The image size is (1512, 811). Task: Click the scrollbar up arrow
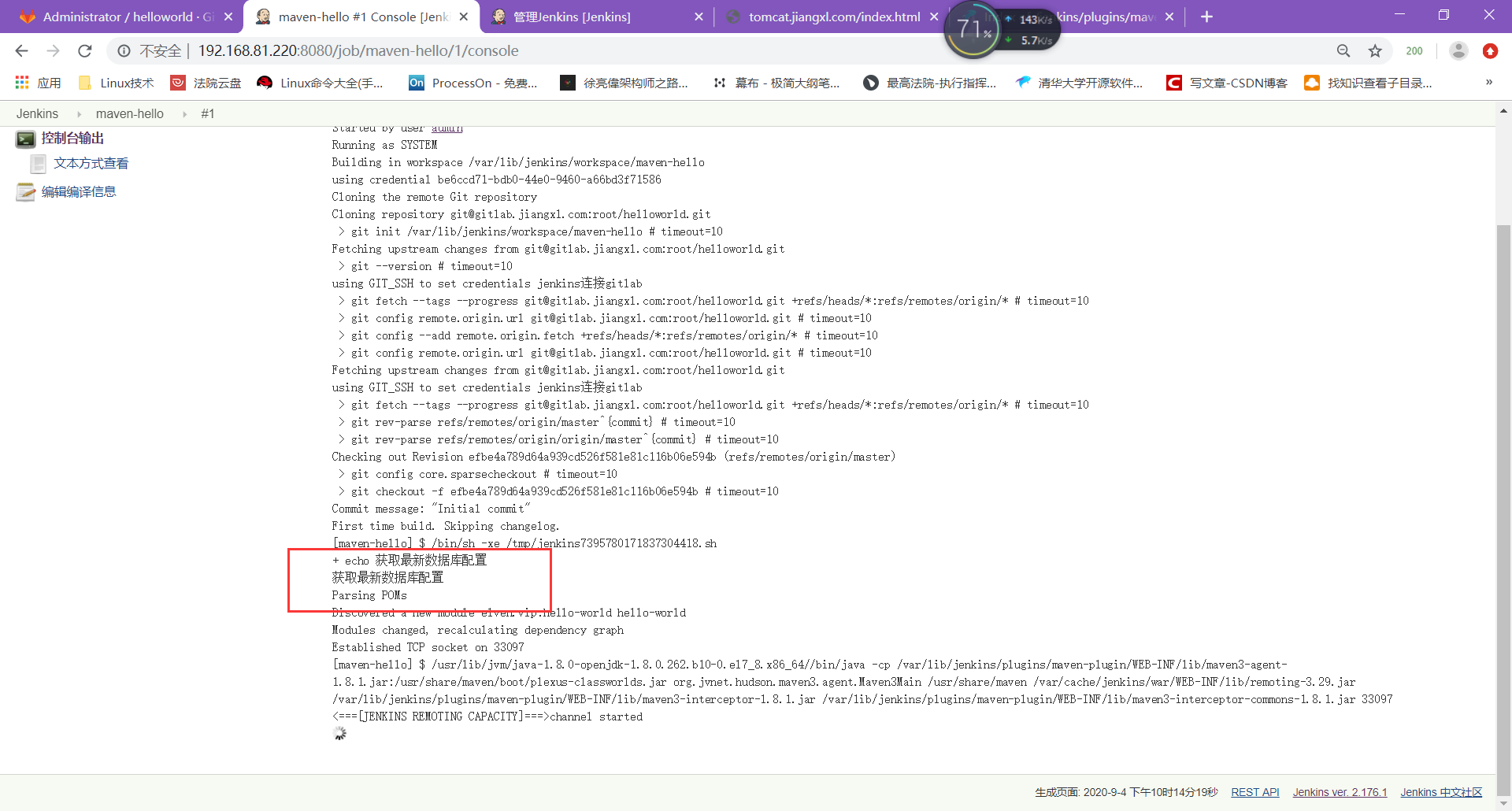[x=1503, y=111]
